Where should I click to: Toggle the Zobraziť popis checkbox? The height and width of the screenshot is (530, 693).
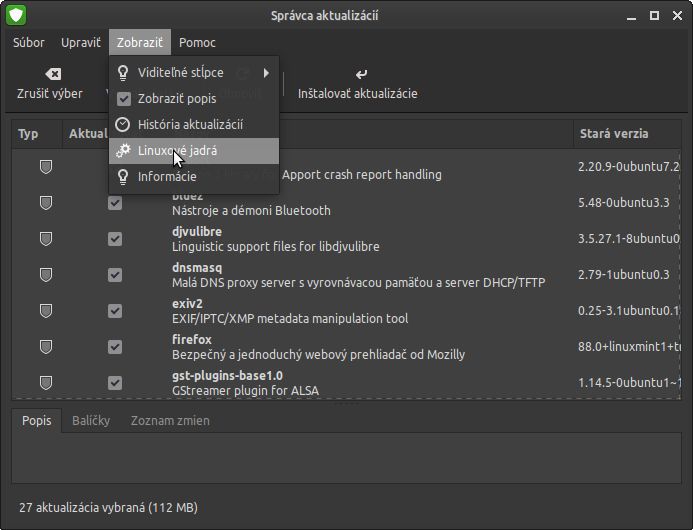tap(124, 98)
